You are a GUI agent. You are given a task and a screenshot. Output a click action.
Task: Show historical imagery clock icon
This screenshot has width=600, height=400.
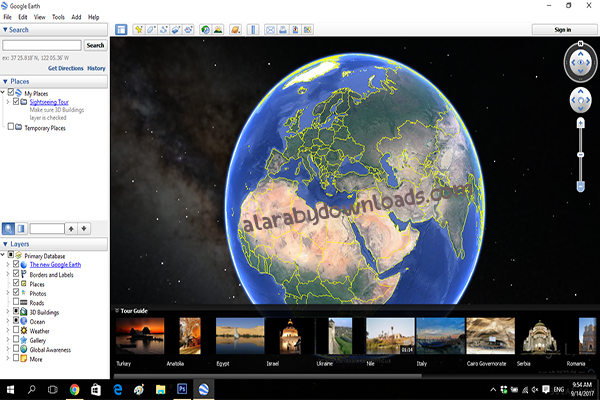205,29
